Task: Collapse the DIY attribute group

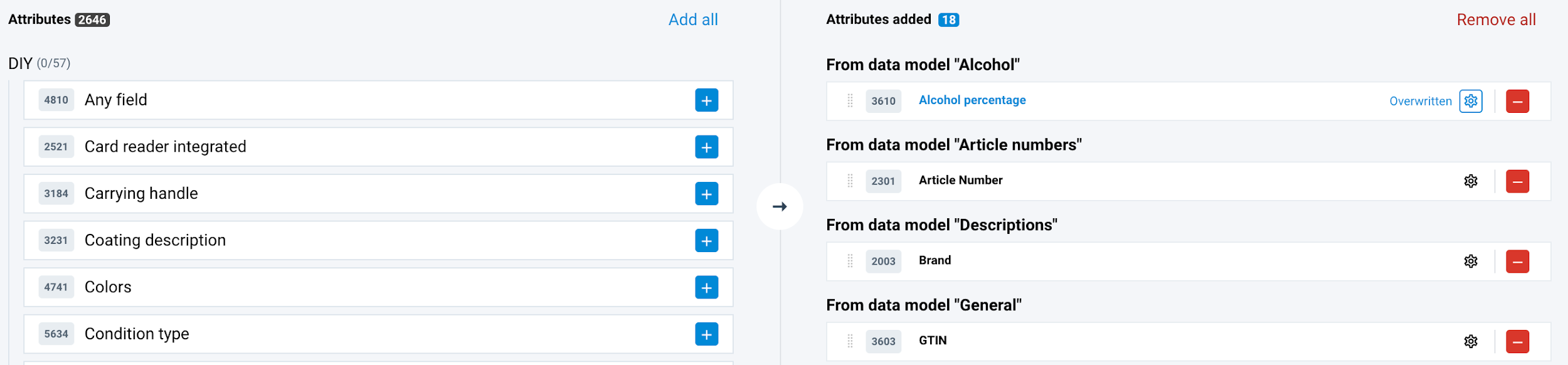Action: coord(21,63)
